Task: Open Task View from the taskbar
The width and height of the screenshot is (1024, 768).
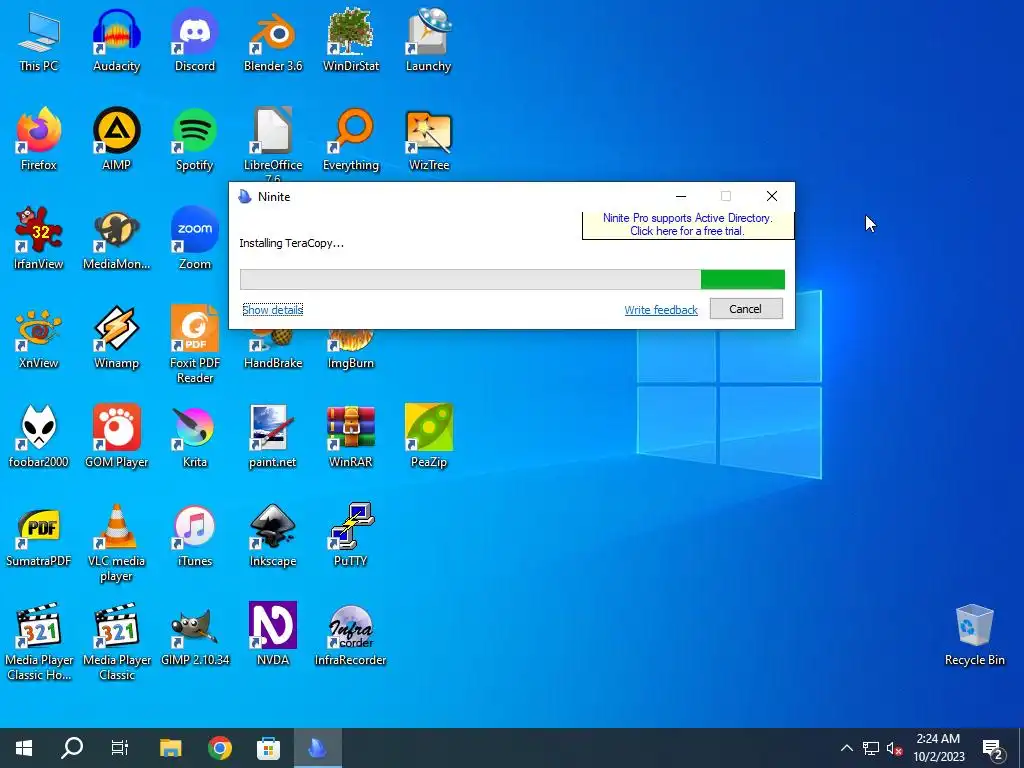Action: coord(120,748)
